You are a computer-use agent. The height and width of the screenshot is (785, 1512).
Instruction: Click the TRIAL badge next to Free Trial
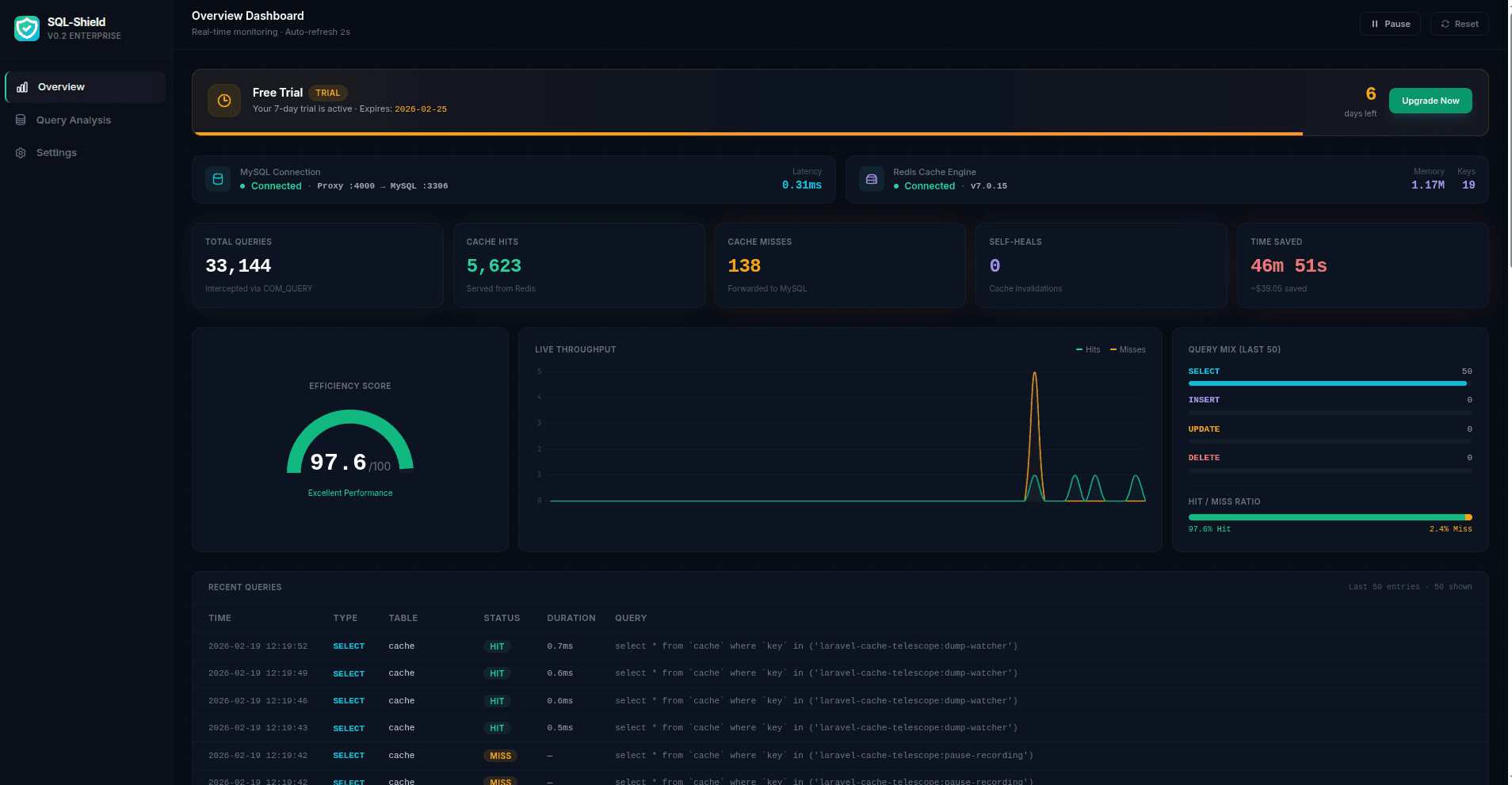[328, 93]
